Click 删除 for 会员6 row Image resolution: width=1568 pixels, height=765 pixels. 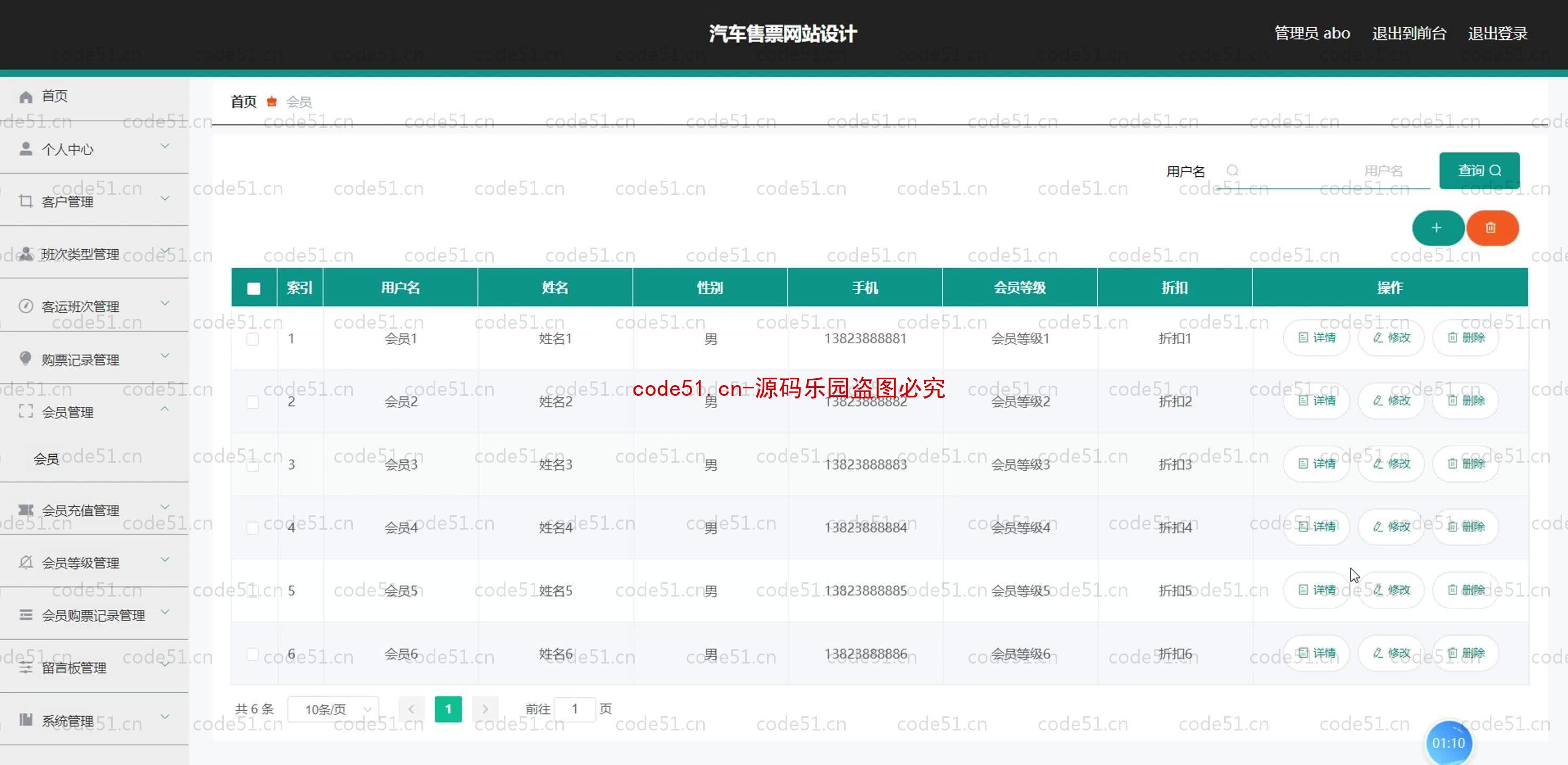click(1466, 653)
